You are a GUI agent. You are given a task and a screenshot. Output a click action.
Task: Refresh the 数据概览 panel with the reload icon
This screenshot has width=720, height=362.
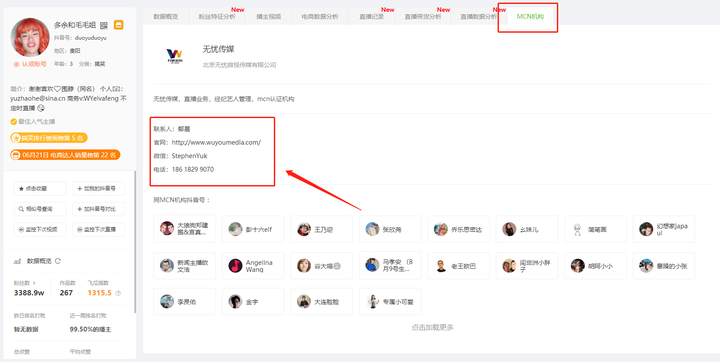point(58,261)
